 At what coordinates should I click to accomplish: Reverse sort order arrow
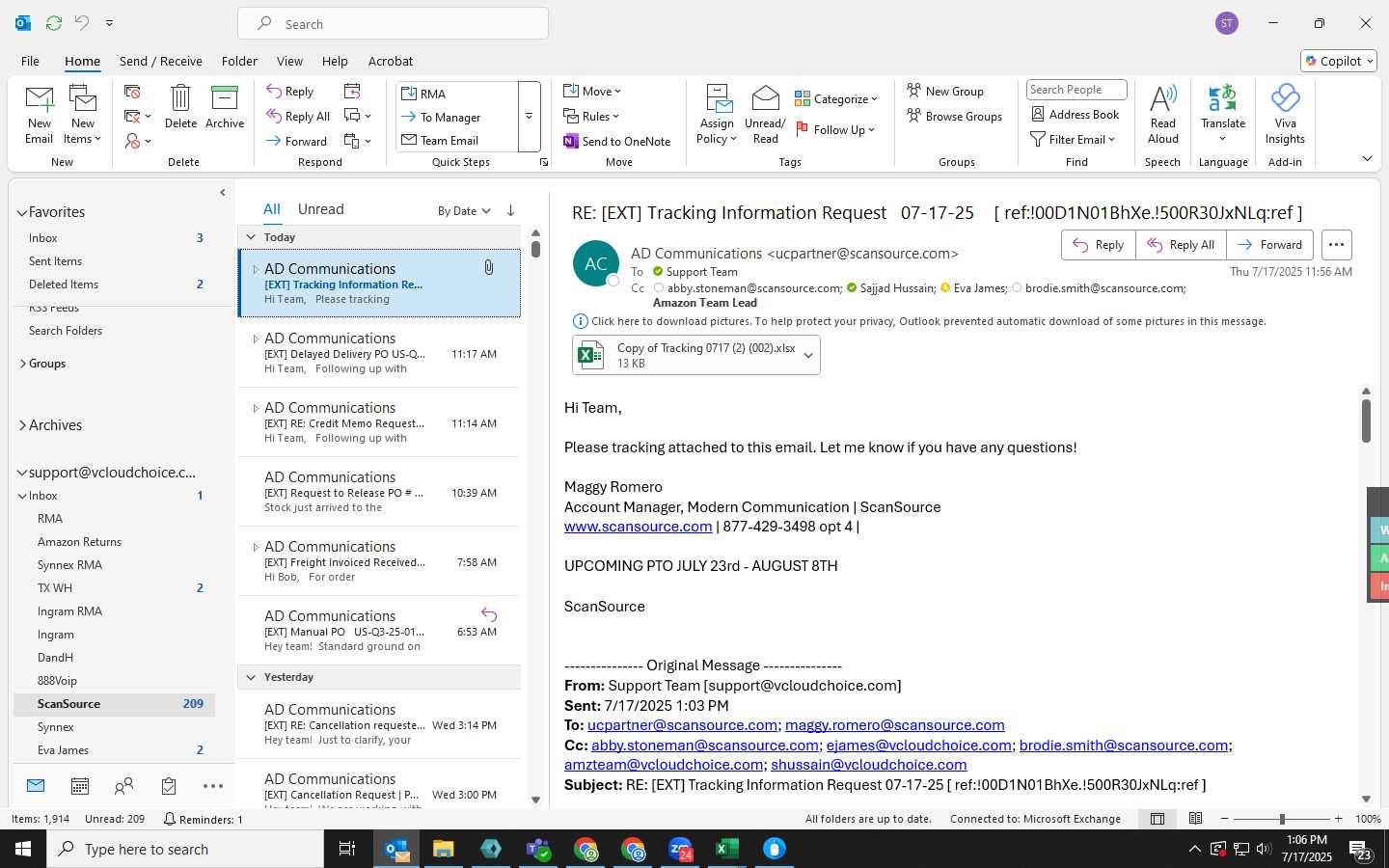click(510, 210)
